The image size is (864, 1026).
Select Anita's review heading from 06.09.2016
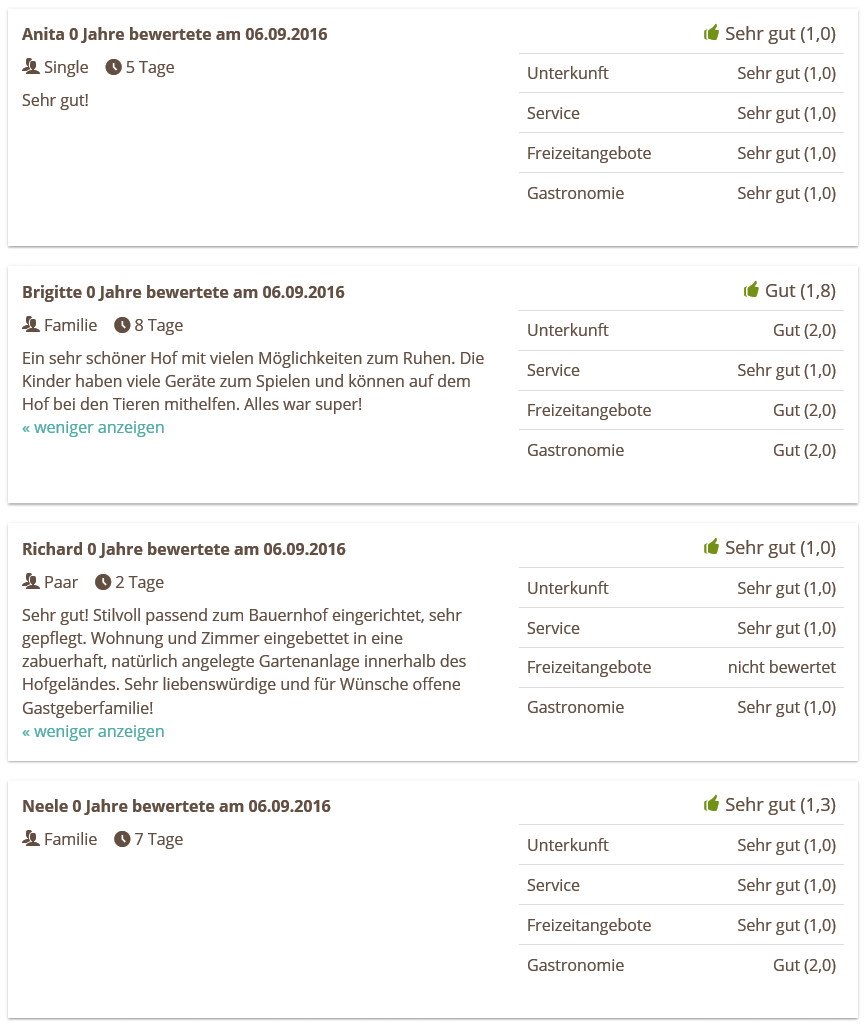[175, 34]
